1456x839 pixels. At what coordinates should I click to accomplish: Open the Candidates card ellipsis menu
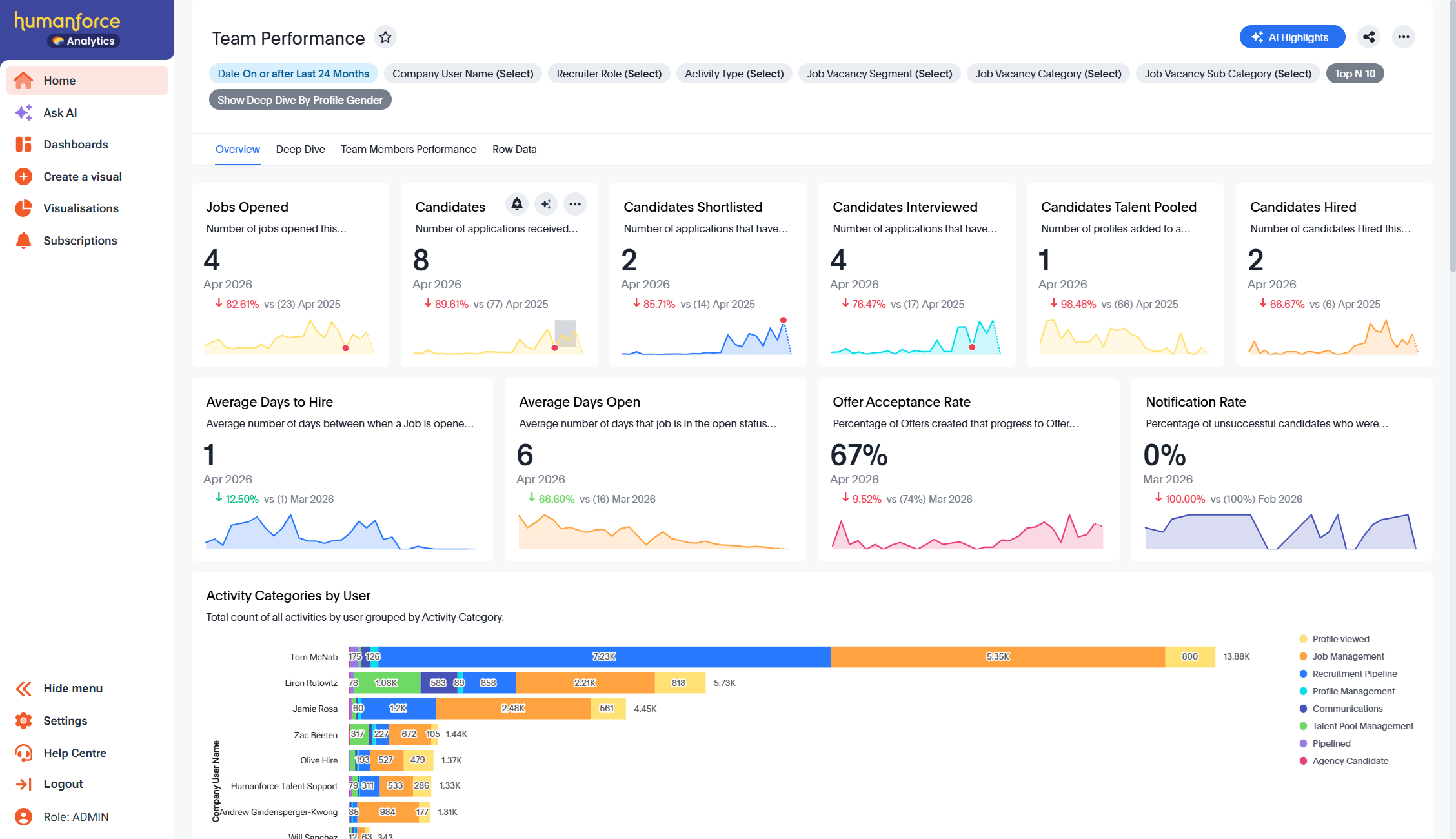click(x=575, y=204)
